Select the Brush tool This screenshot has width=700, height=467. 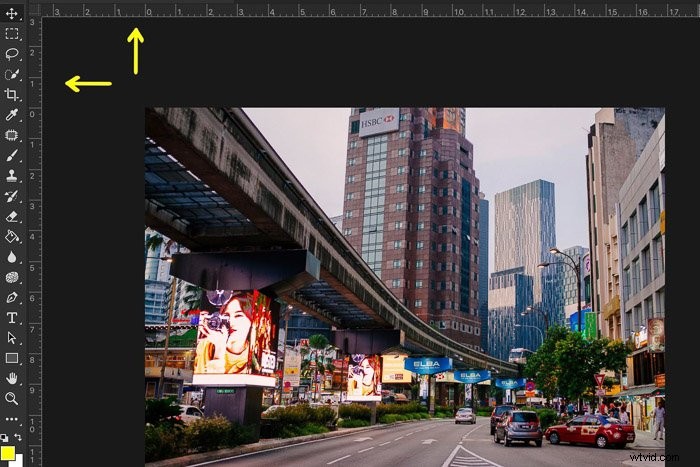click(12, 155)
